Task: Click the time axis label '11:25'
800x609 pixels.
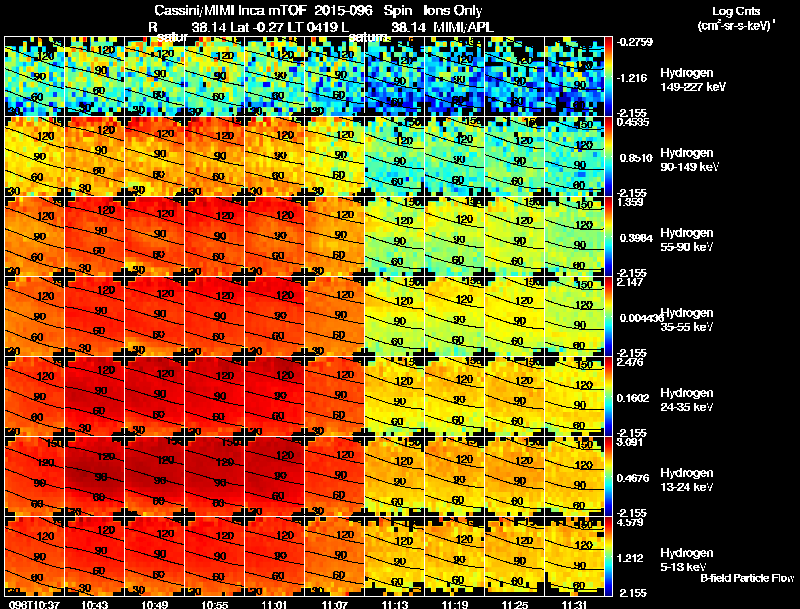Action: (x=515, y=605)
